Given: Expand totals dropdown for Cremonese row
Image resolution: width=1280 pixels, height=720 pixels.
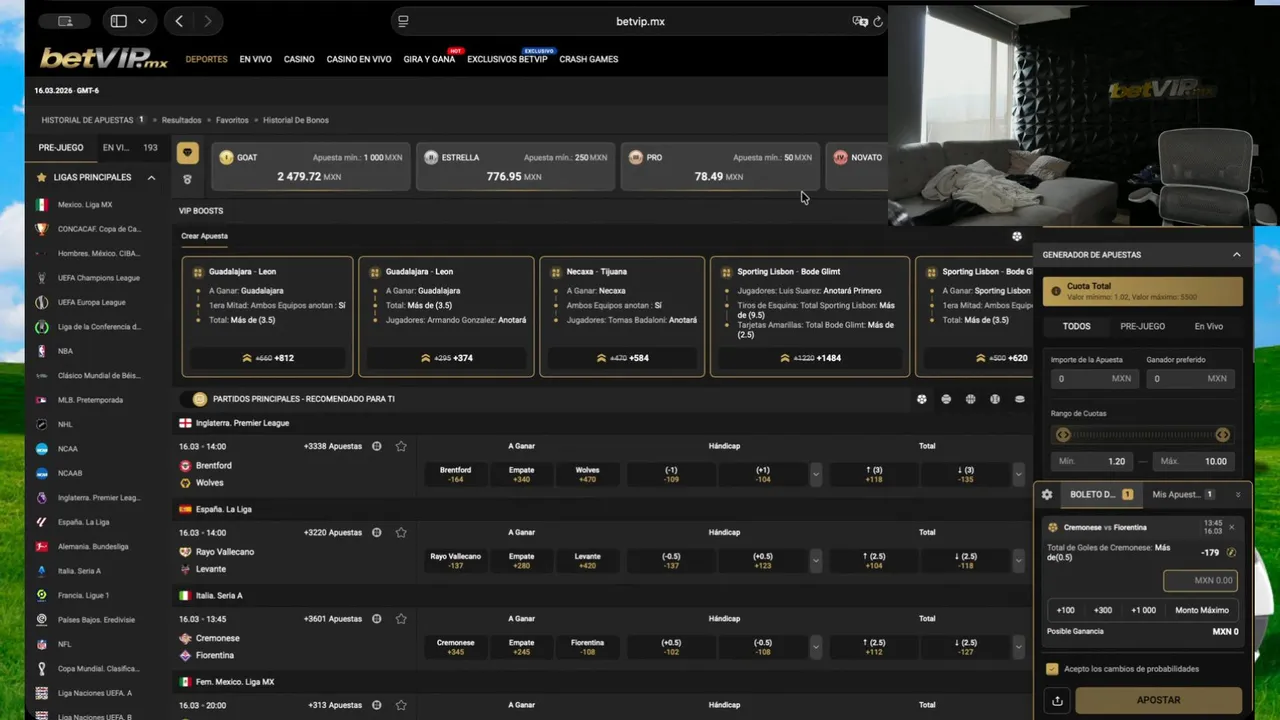Looking at the screenshot, I should point(1018,647).
